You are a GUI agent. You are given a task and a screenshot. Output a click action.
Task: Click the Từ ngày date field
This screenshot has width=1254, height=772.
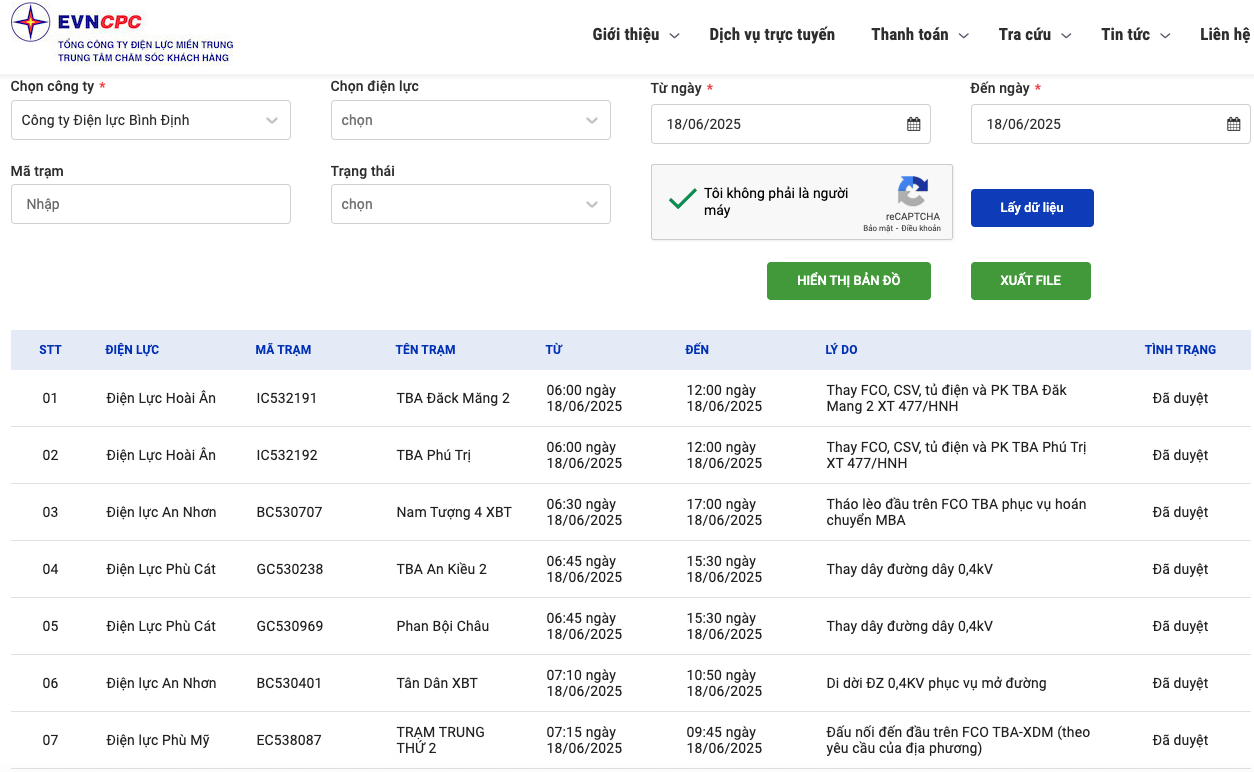[x=780, y=124]
